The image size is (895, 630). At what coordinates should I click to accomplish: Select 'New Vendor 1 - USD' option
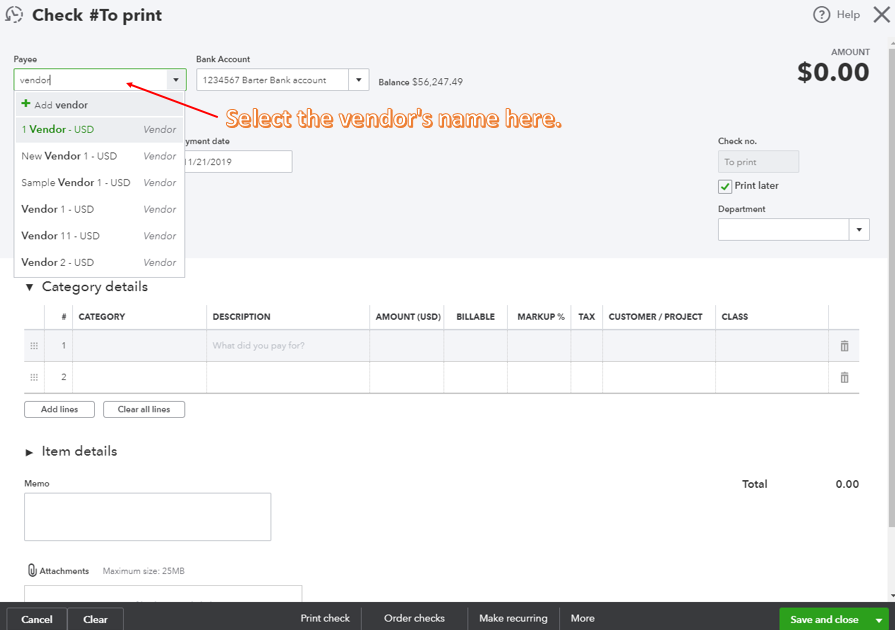pyautogui.click(x=99, y=156)
